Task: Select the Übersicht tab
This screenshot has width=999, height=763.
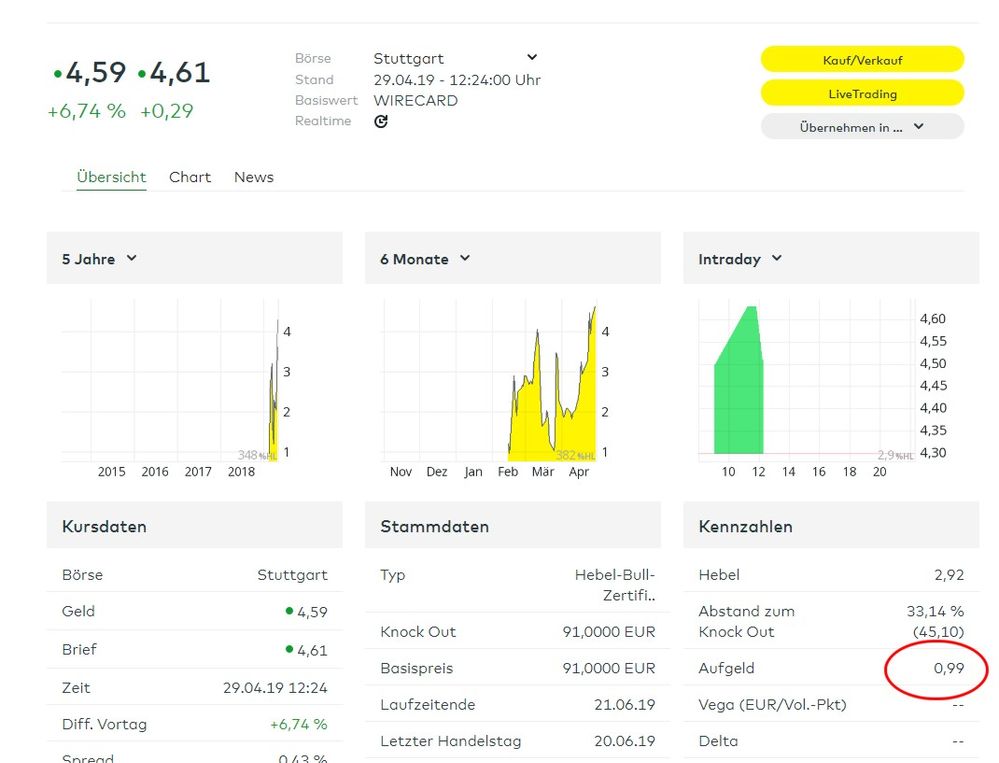Action: pos(111,177)
